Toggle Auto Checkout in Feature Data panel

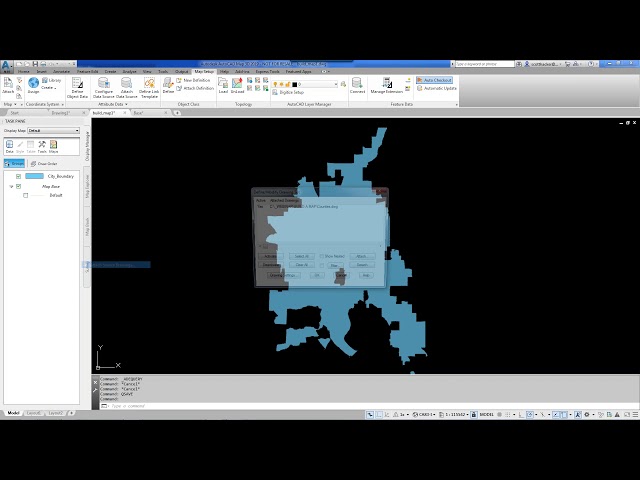434,80
